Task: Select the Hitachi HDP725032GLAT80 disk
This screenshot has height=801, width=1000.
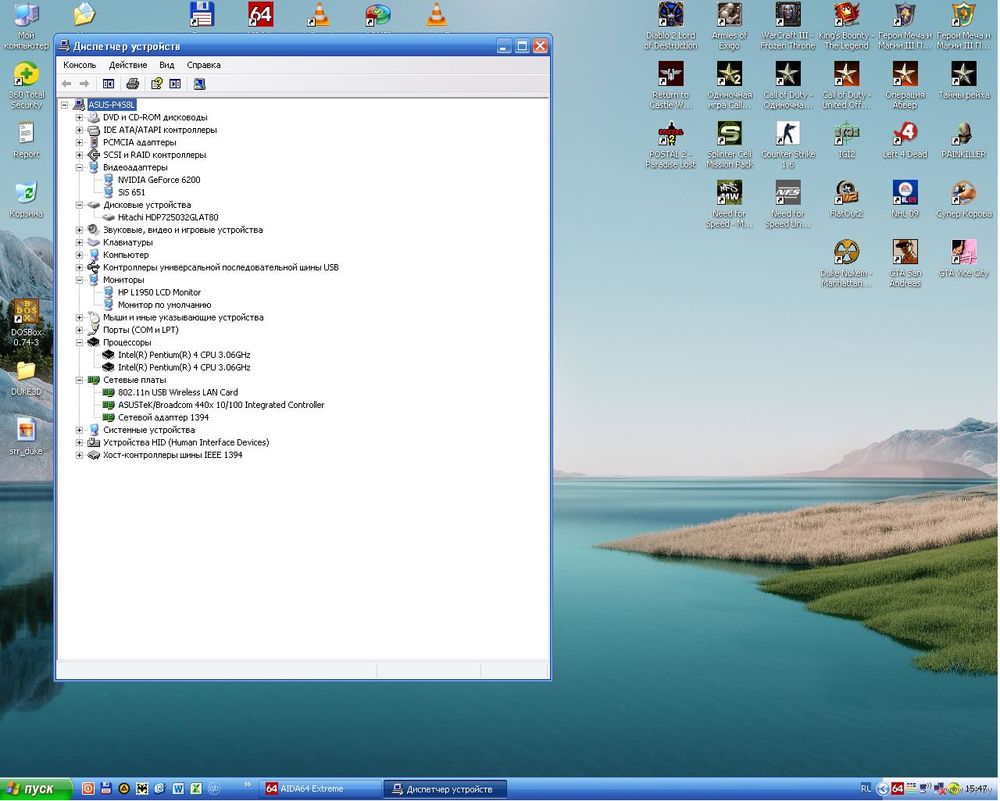Action: [x=168, y=217]
